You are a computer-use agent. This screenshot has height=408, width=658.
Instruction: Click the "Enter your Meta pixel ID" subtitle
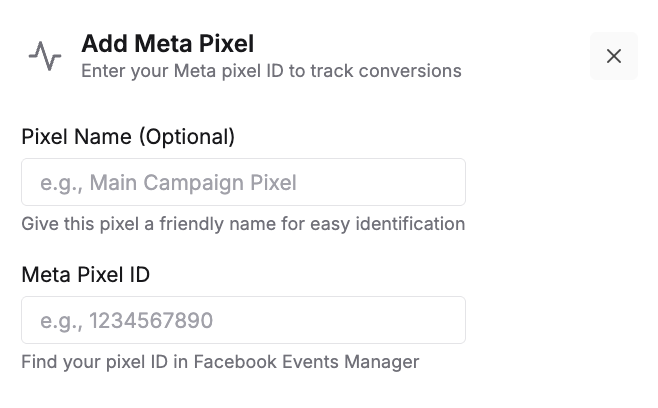click(271, 71)
